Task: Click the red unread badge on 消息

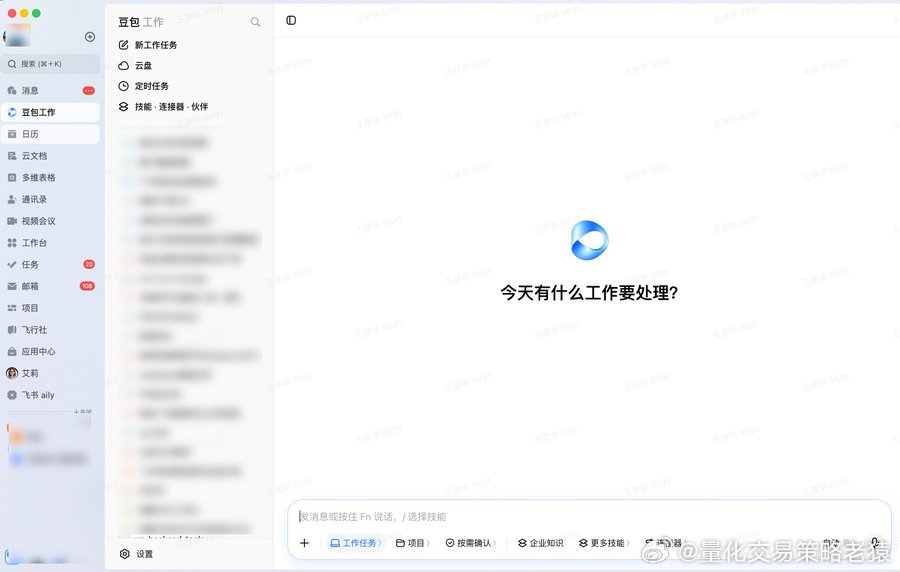Action: pyautogui.click(x=88, y=91)
